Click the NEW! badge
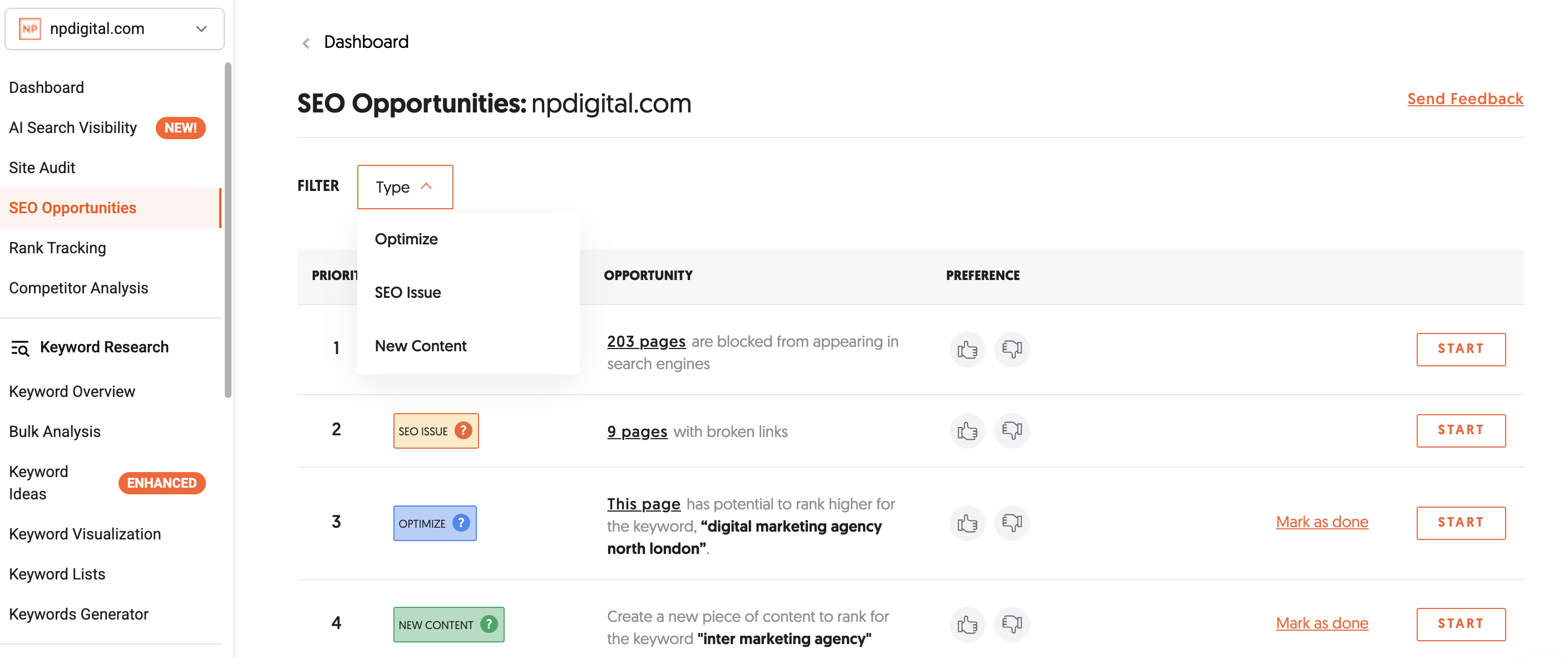Viewport: 1568px width, 658px height. (181, 128)
